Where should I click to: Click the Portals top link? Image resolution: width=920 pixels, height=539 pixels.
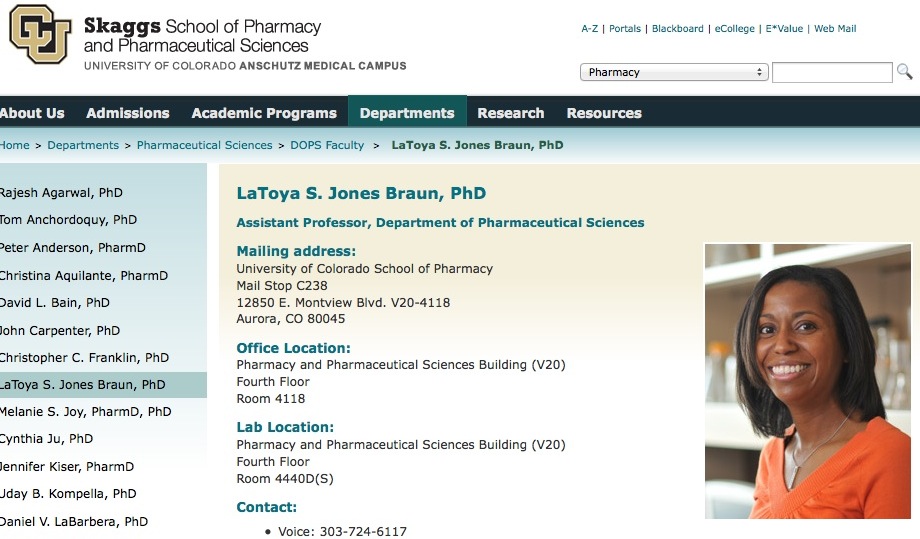pyautogui.click(x=625, y=29)
